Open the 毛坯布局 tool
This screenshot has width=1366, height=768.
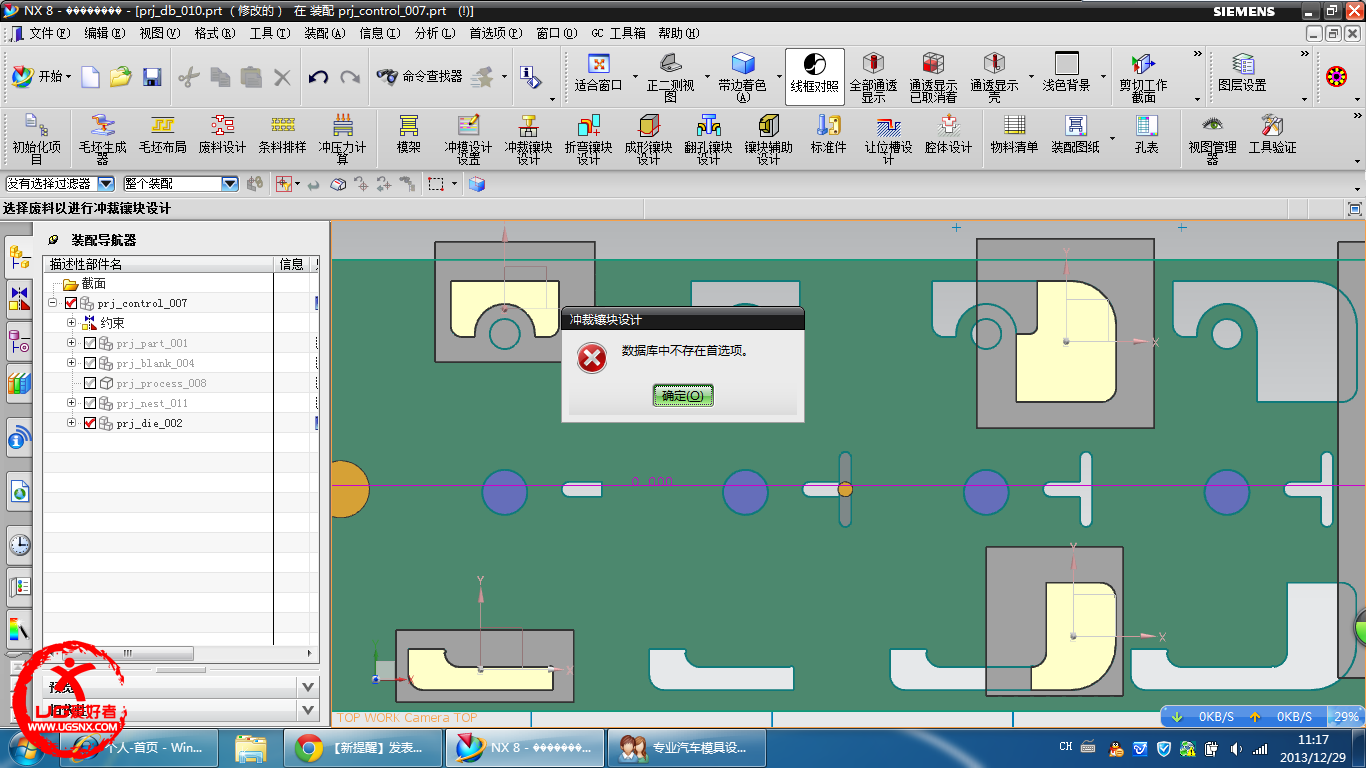162,134
